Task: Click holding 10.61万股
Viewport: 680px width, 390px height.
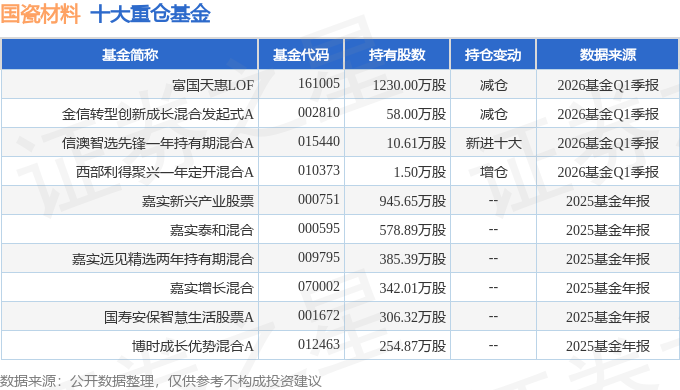Action: tap(416, 143)
